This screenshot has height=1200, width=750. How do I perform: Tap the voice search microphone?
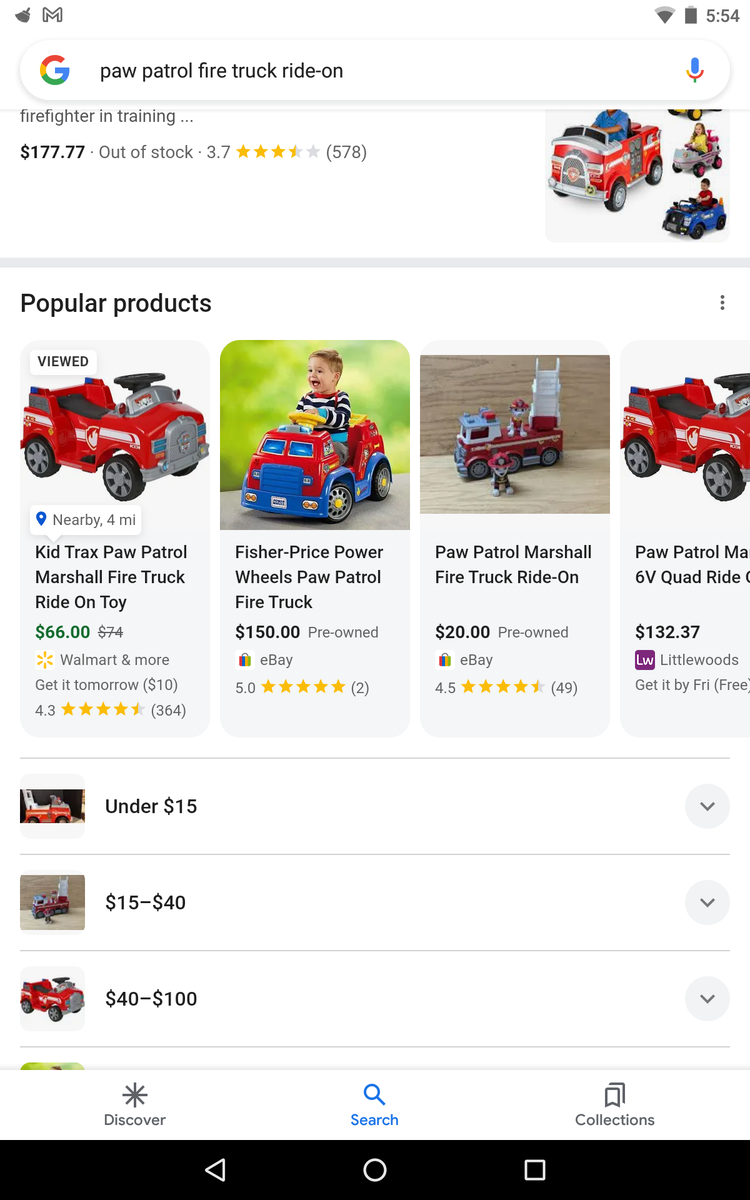[x=695, y=71]
